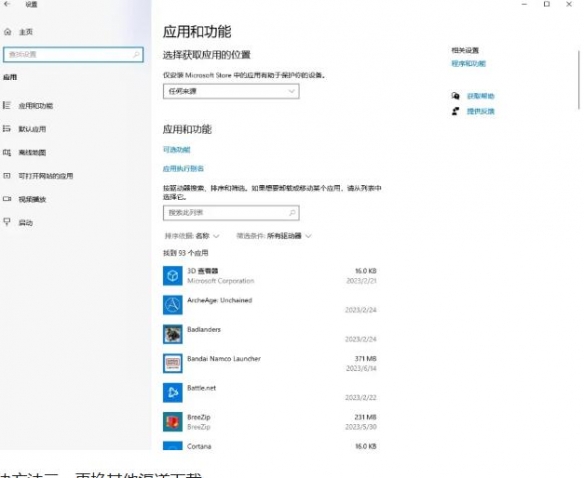
Task: Click the 3D 查看器 app icon
Action: 173,276
